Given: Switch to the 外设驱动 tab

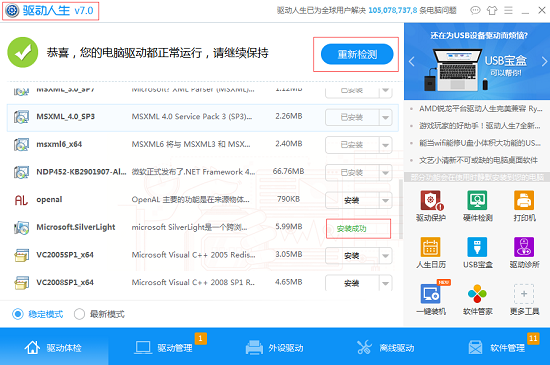Looking at the screenshot, I should (275, 347).
